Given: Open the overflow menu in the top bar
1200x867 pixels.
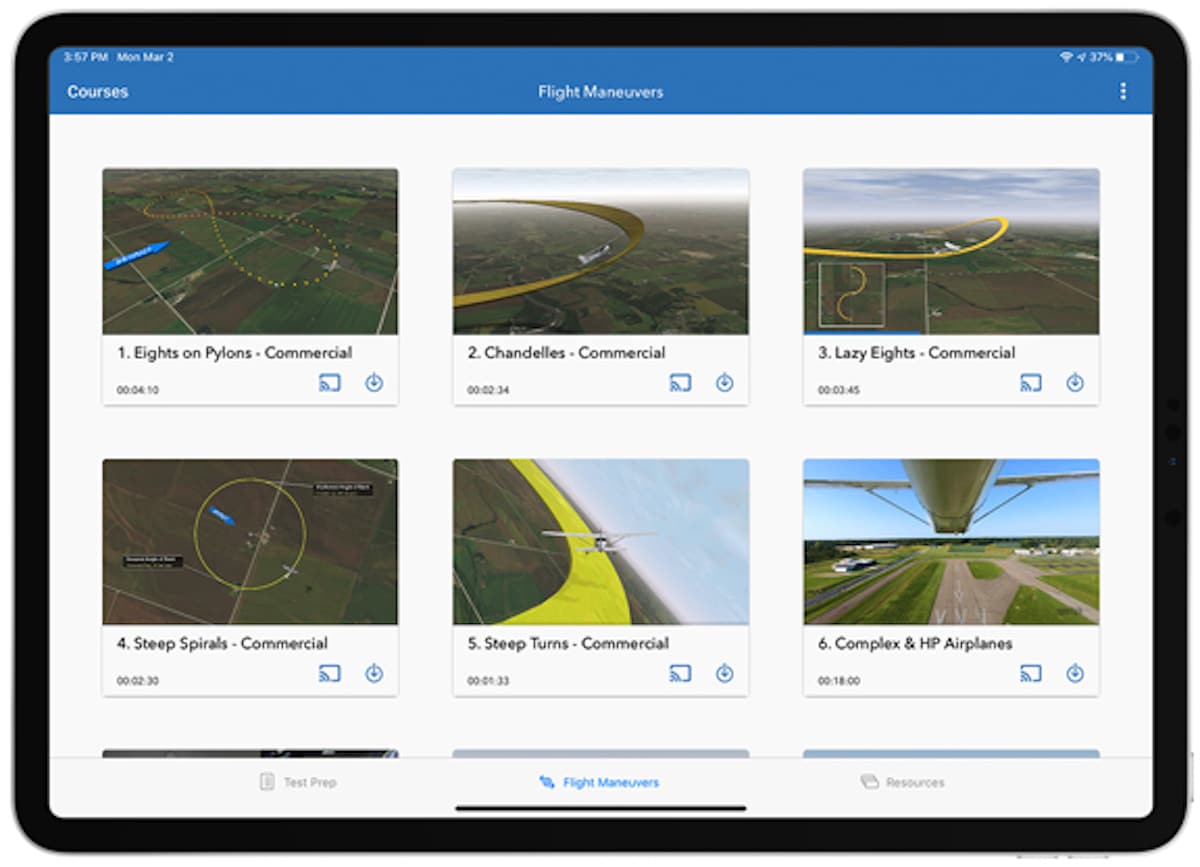Looking at the screenshot, I should (x=1122, y=91).
